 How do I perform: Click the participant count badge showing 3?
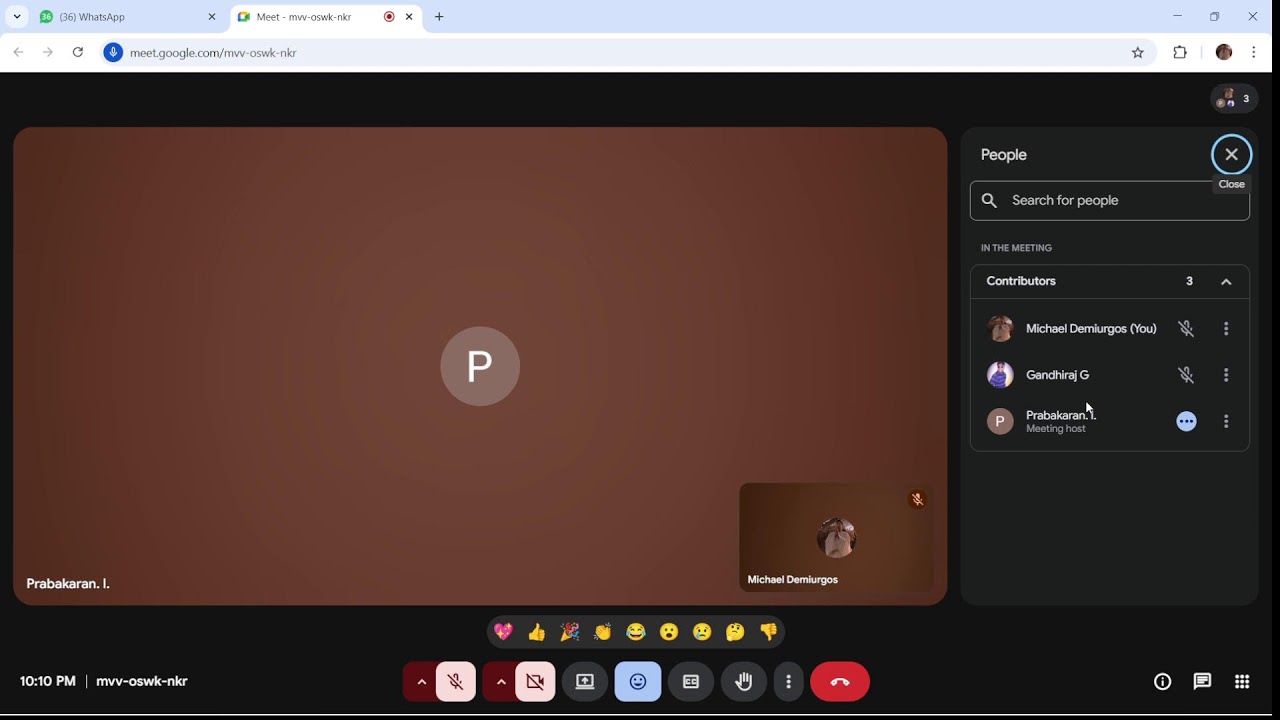(1234, 99)
